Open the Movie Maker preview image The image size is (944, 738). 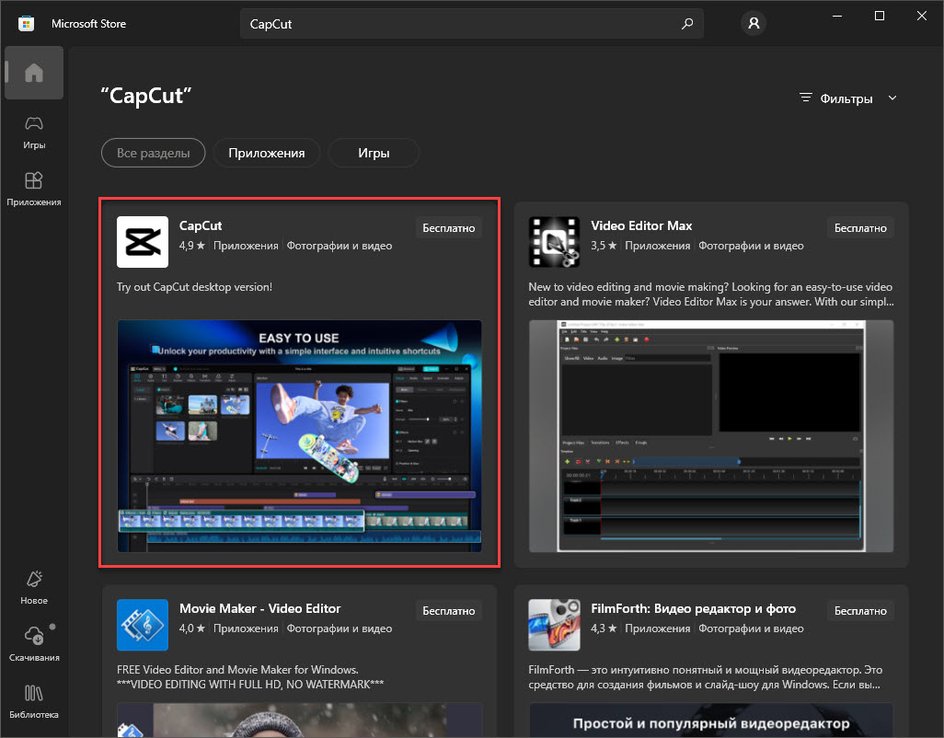click(x=299, y=720)
